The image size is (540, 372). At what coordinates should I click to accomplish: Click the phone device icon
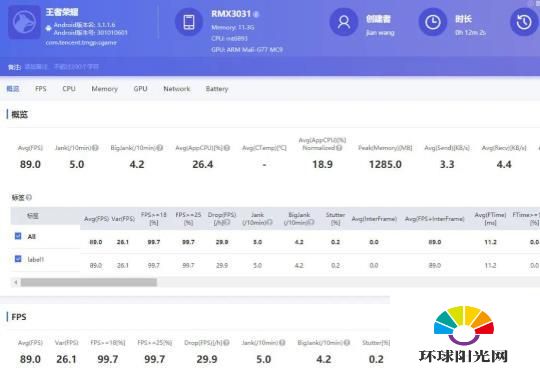pos(189,22)
